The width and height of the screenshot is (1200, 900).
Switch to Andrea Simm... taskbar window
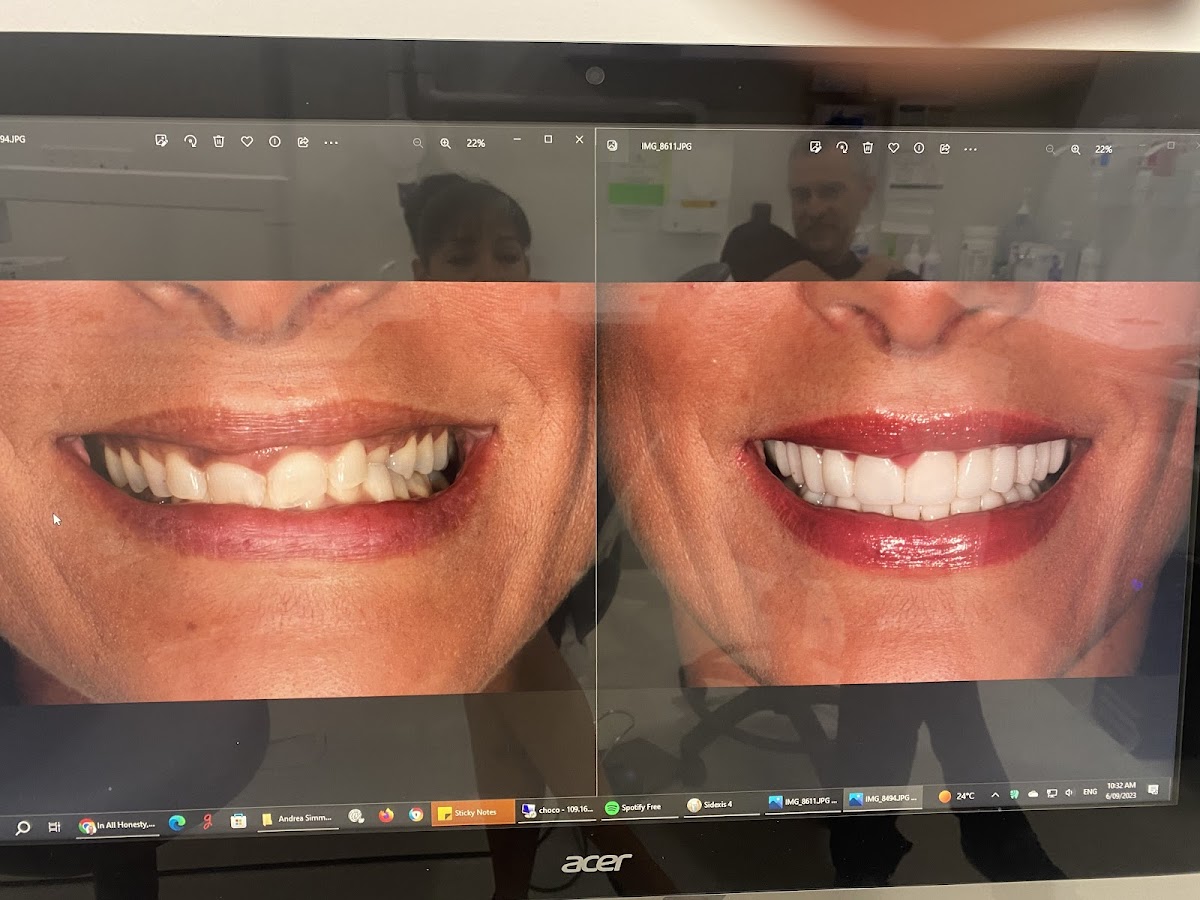[x=298, y=819]
